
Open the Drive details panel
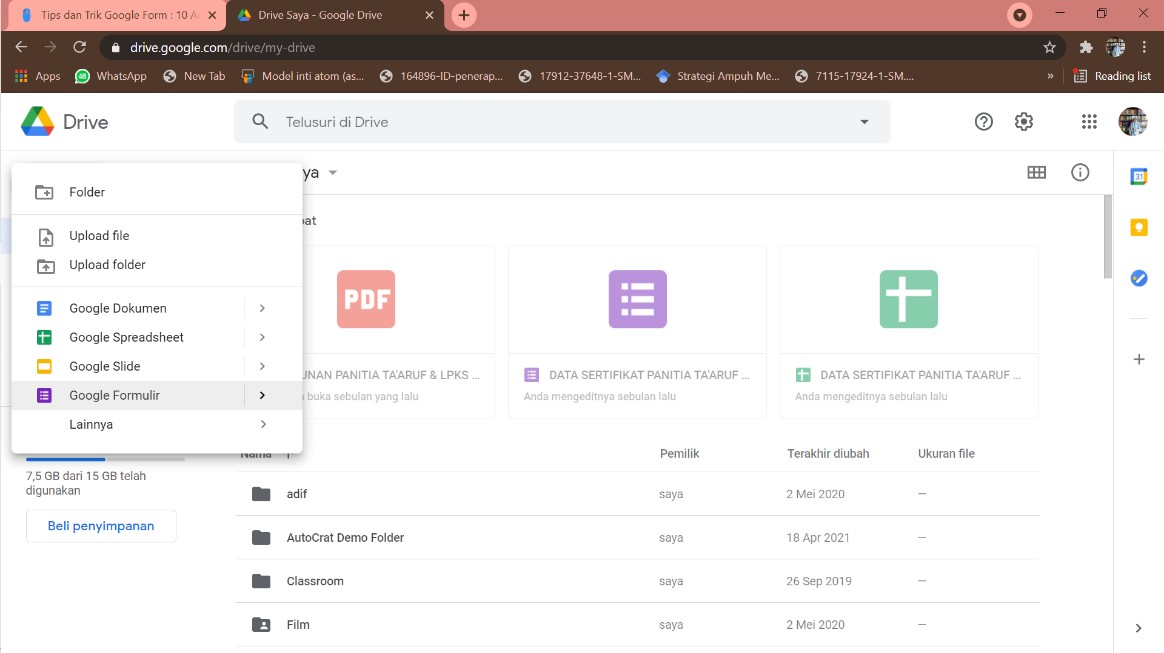[1080, 172]
